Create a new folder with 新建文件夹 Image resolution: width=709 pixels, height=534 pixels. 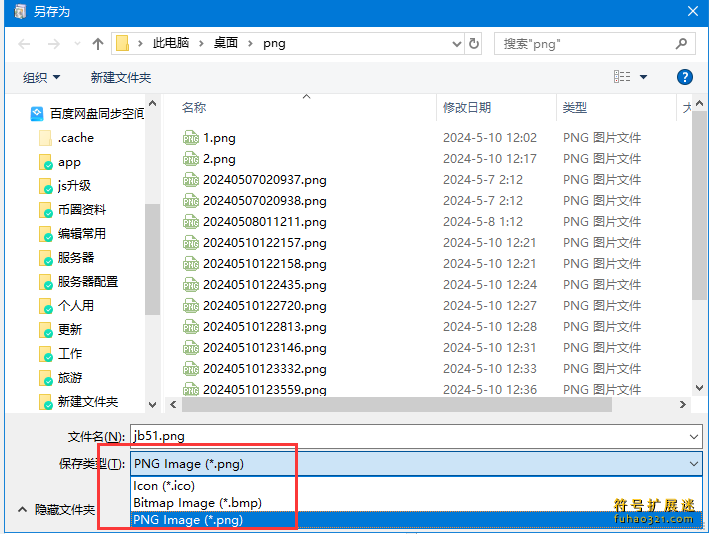[121, 77]
